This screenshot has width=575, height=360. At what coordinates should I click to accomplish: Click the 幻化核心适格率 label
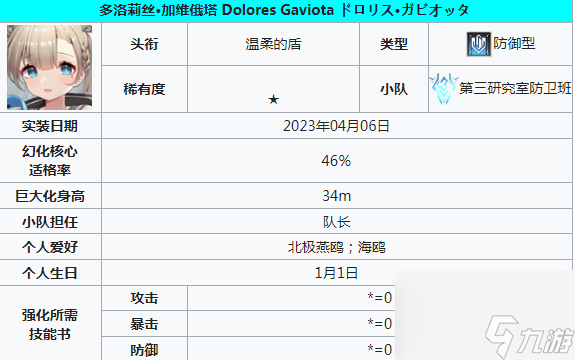pyautogui.click(x=50, y=161)
